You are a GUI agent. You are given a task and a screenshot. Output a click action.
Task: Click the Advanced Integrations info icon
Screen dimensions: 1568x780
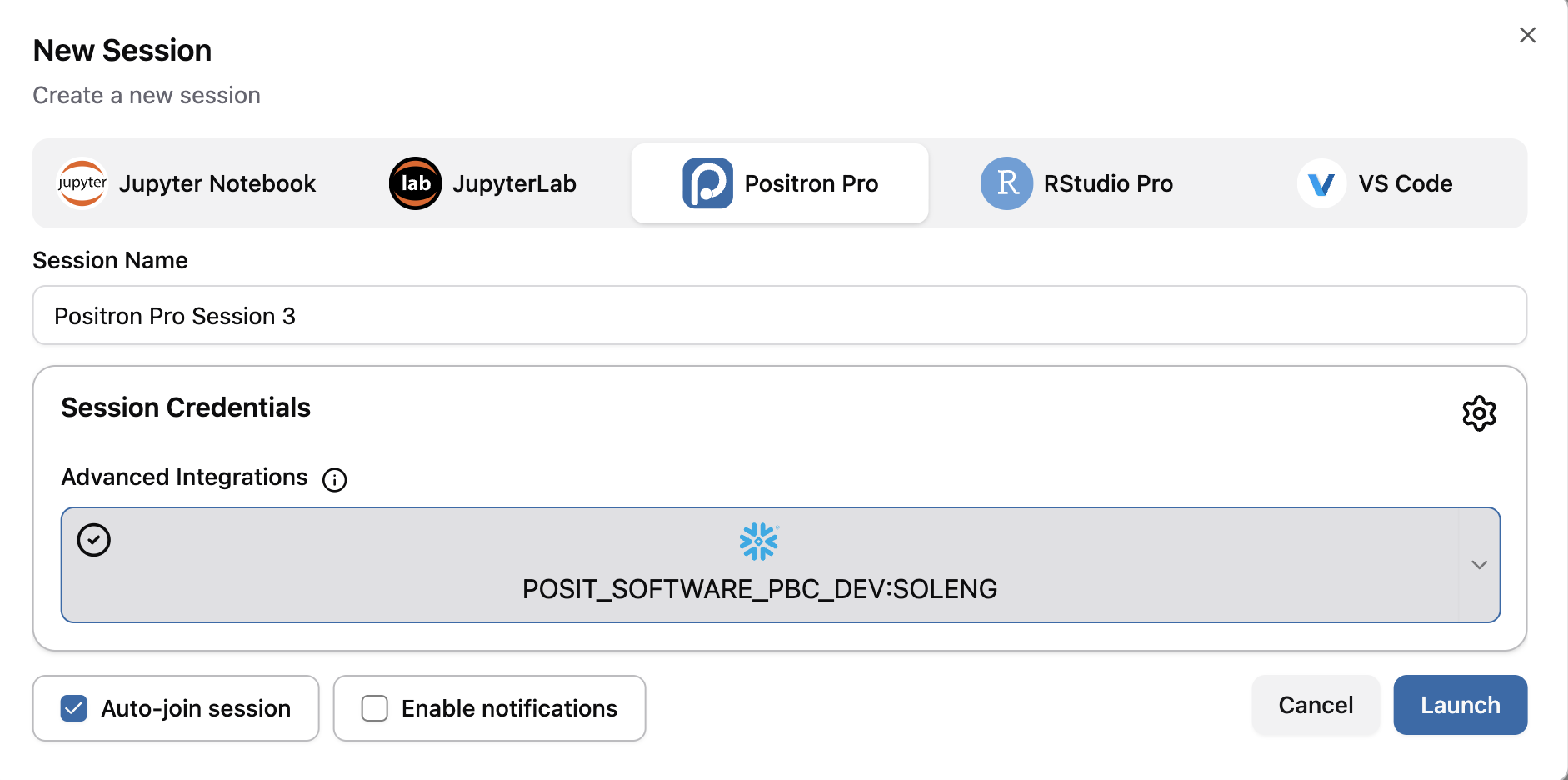(334, 480)
